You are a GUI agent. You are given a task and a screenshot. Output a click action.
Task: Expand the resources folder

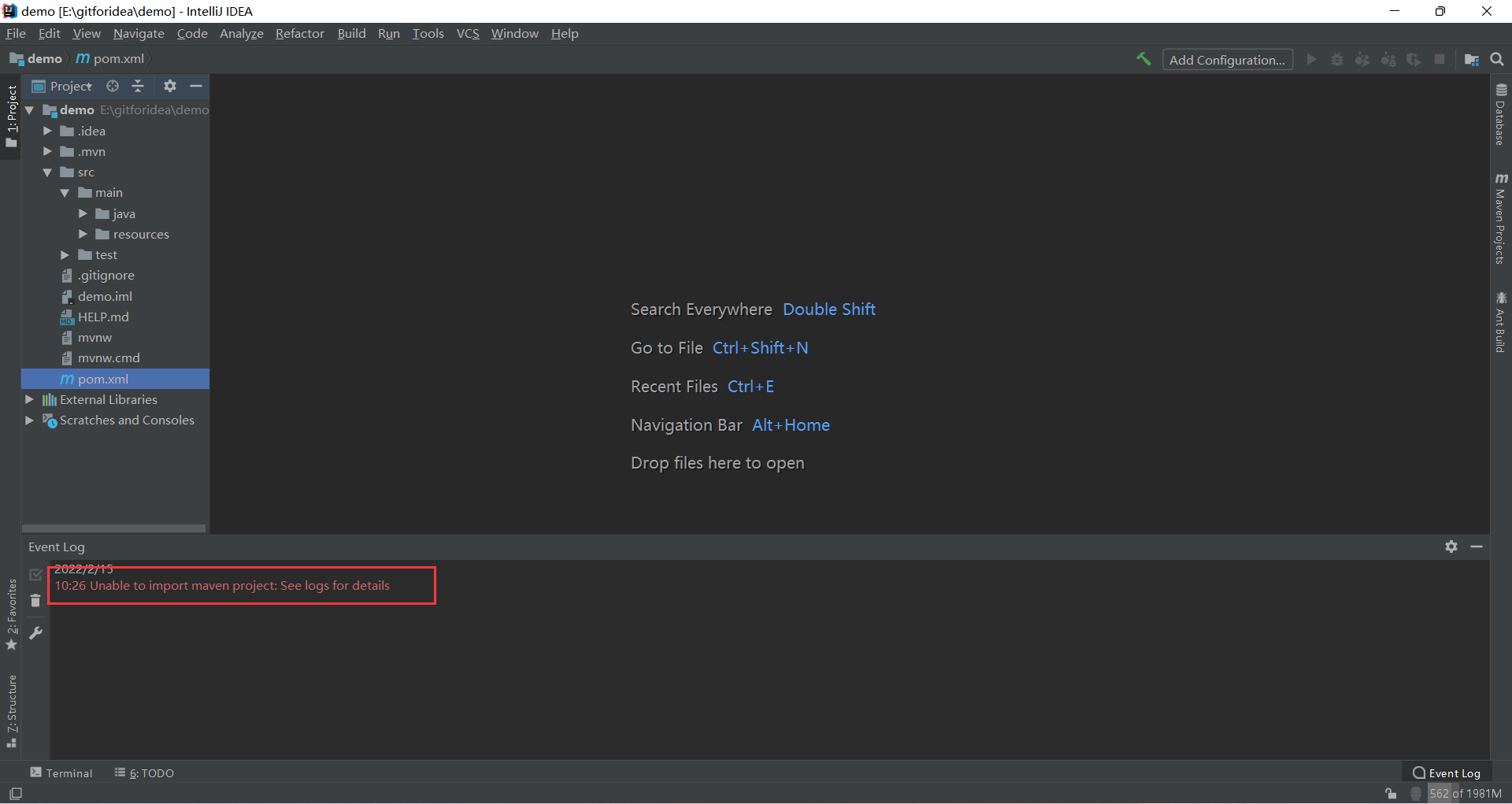[83, 234]
